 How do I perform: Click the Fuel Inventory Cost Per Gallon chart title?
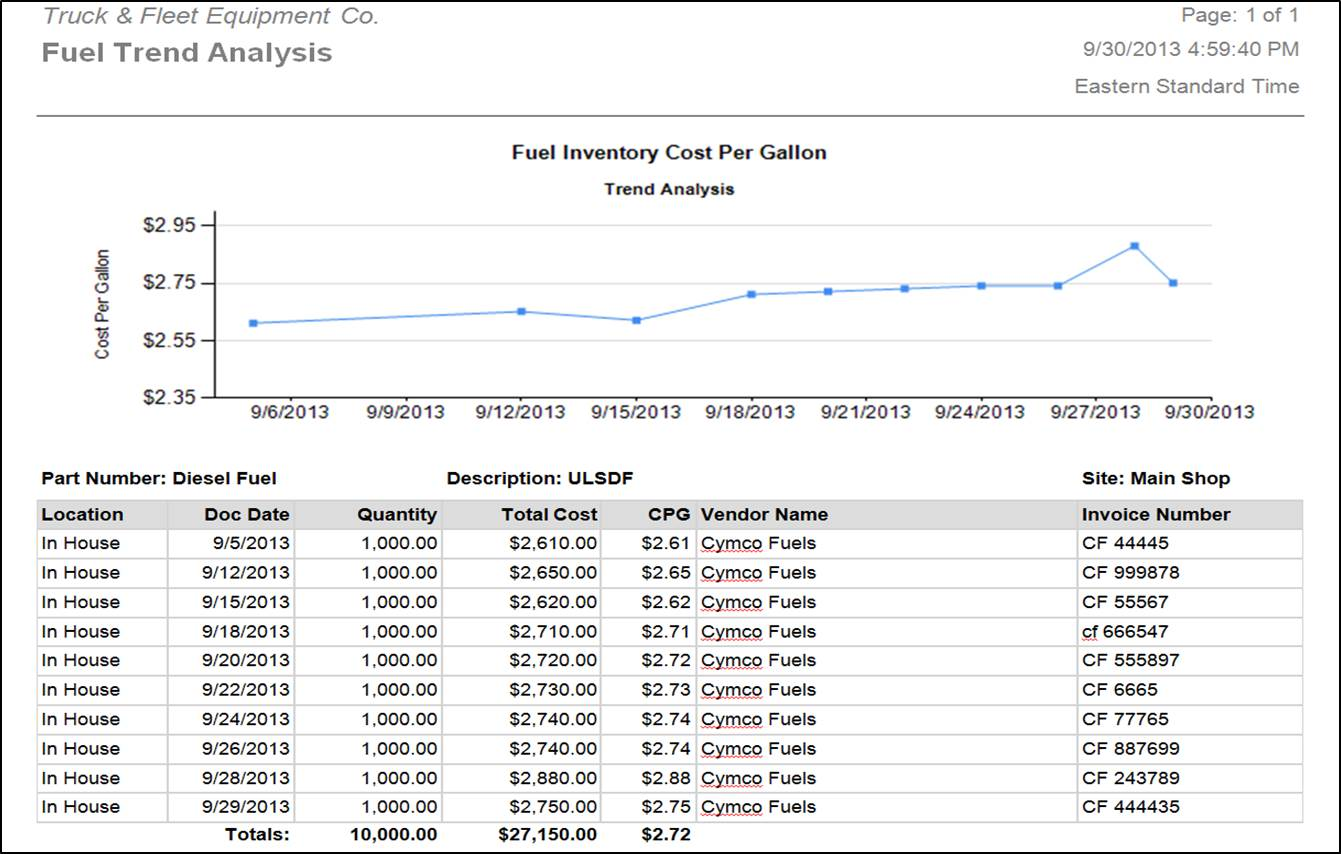tap(669, 153)
